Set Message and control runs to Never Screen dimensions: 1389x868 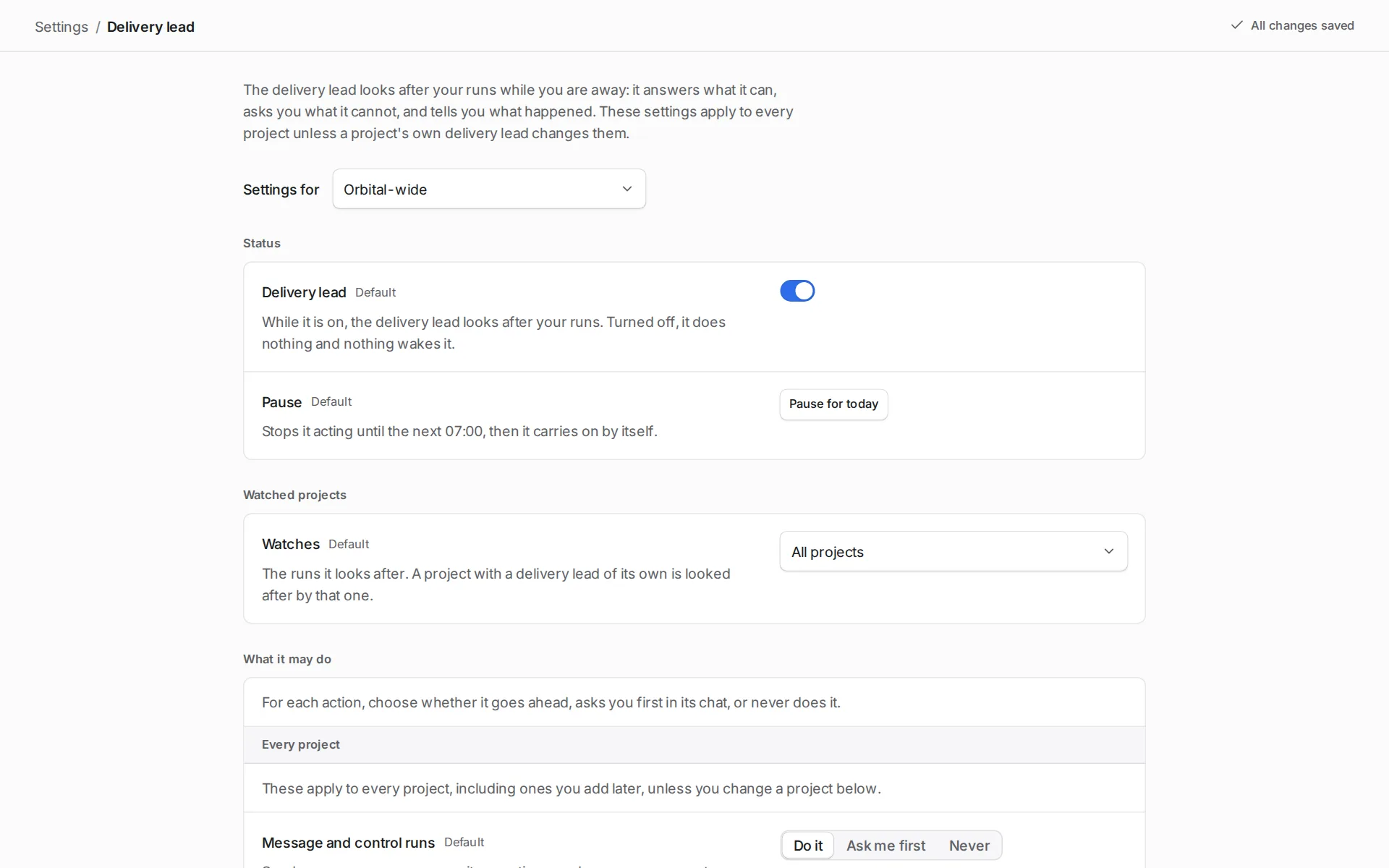(969, 846)
